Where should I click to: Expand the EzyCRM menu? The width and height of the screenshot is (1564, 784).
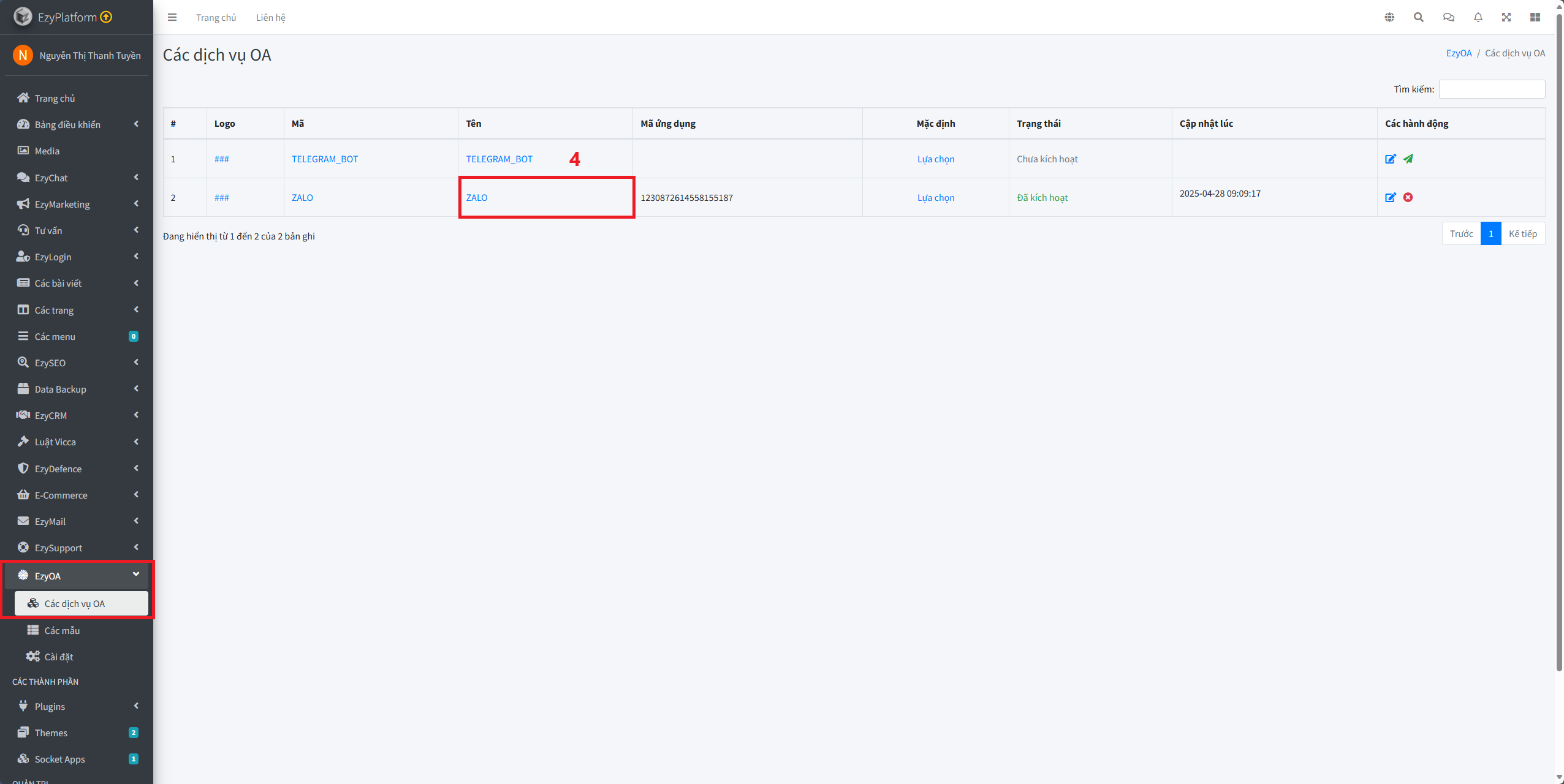(x=77, y=415)
